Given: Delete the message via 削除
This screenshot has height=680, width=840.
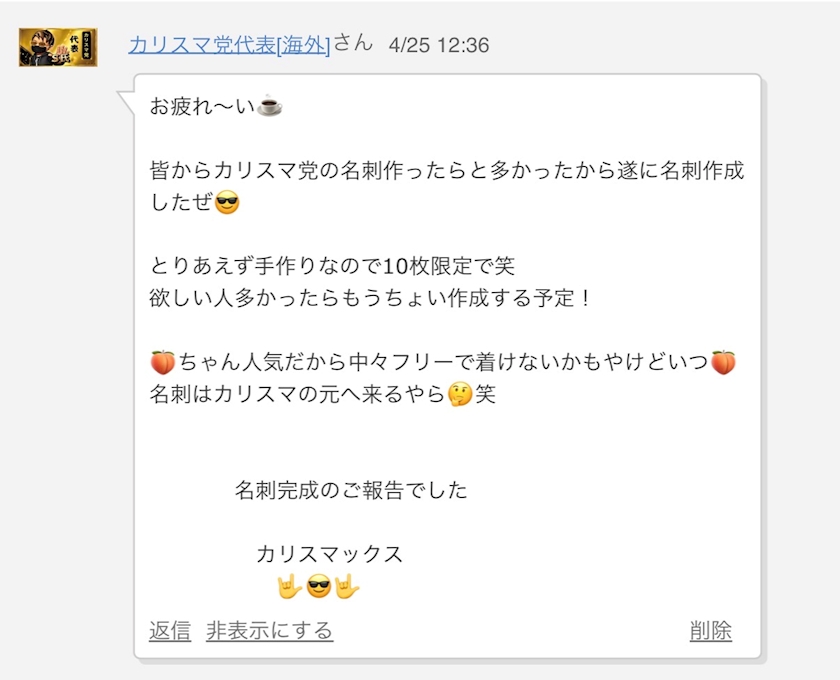Looking at the screenshot, I should [x=711, y=631].
